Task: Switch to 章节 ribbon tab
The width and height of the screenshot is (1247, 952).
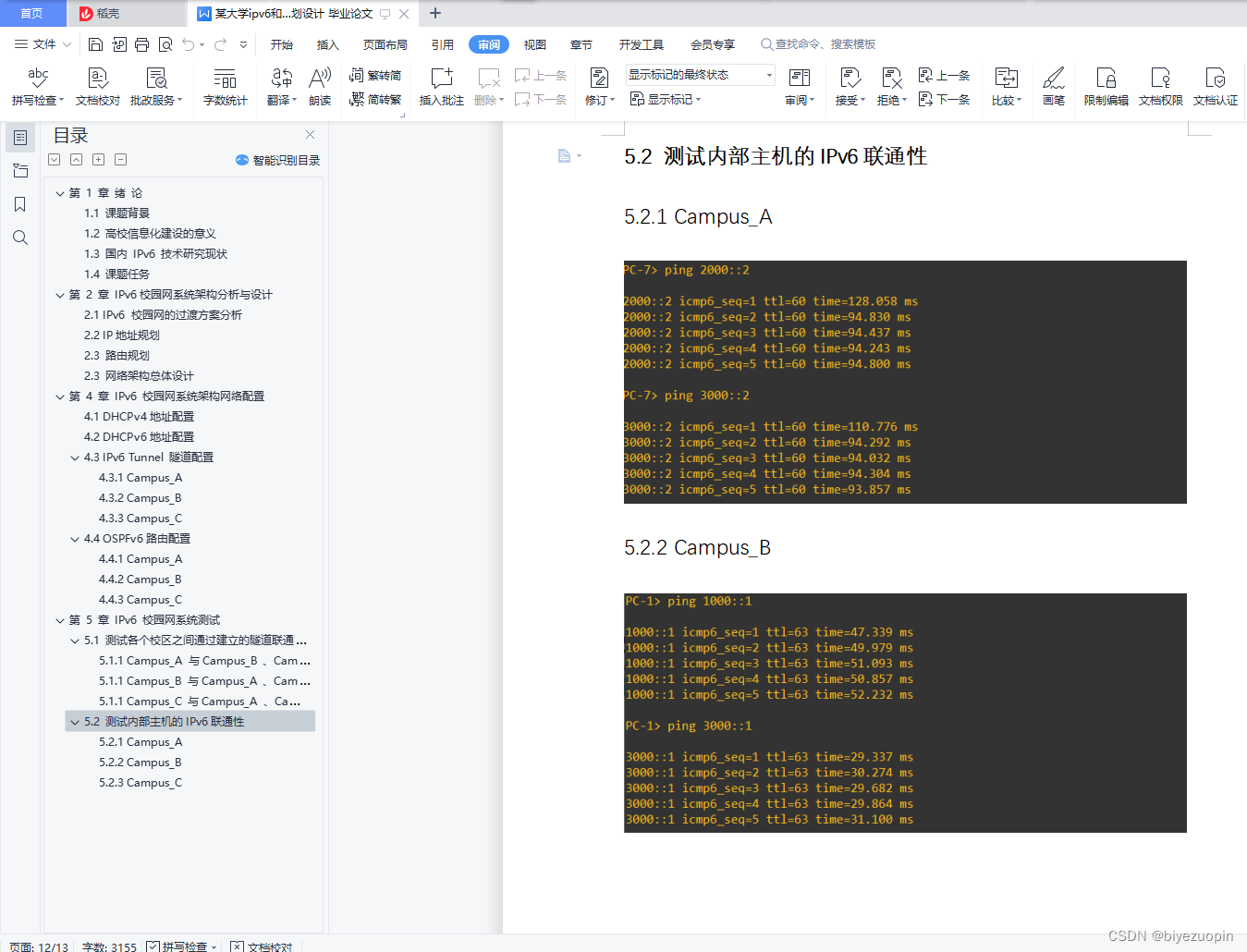Action: (581, 44)
